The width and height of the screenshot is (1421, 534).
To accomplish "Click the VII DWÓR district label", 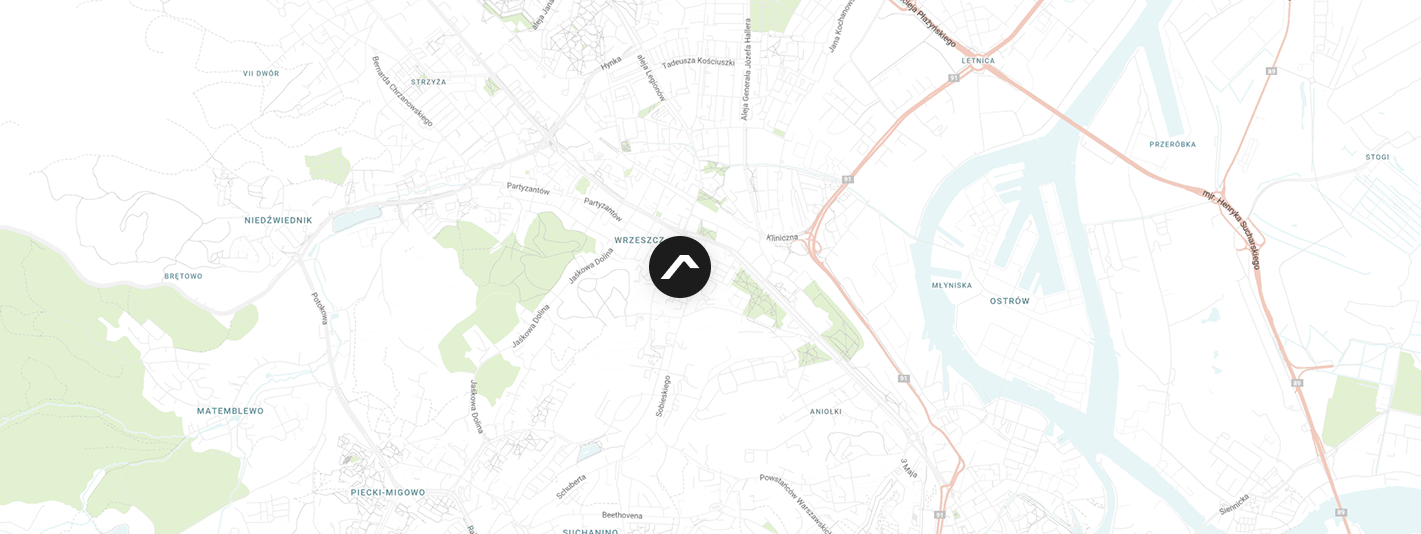I will click(261, 73).
